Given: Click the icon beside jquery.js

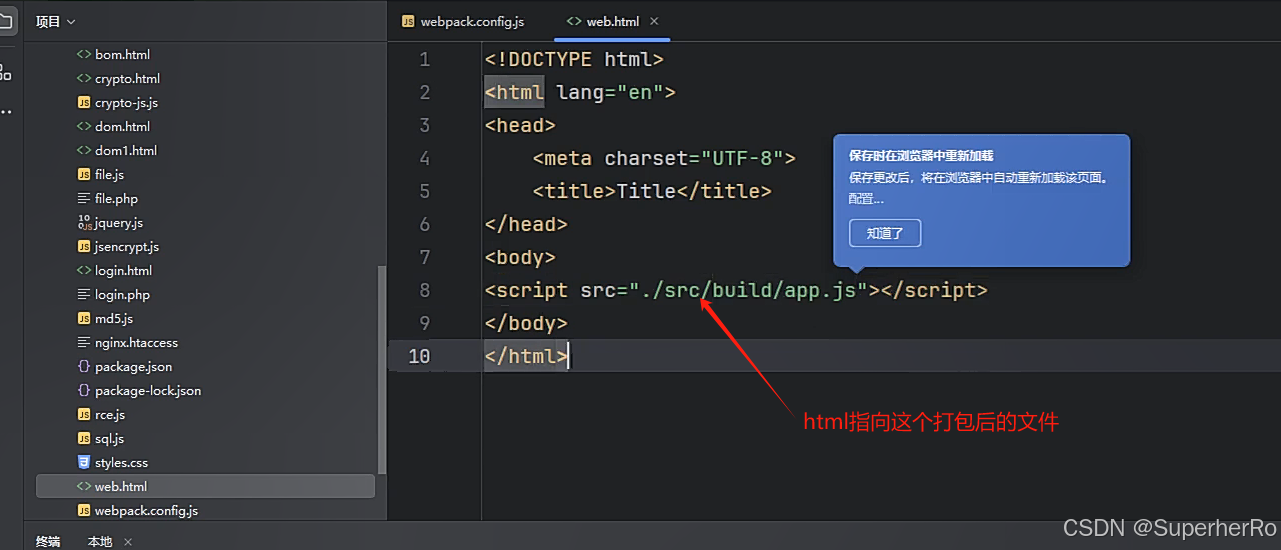Looking at the screenshot, I should (x=84, y=223).
